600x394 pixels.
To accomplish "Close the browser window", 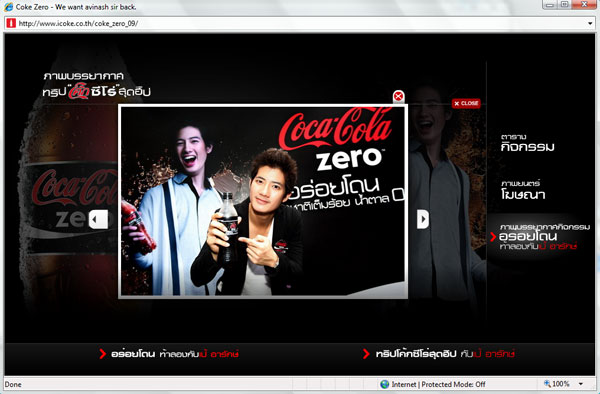I will [584, 5].
